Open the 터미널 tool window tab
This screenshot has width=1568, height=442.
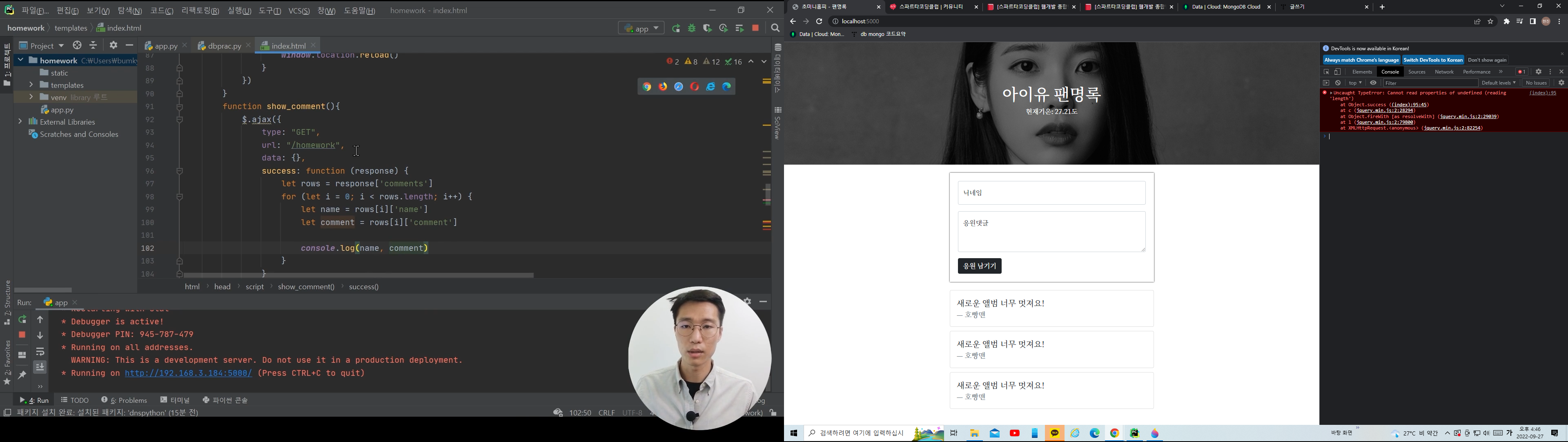point(175,400)
